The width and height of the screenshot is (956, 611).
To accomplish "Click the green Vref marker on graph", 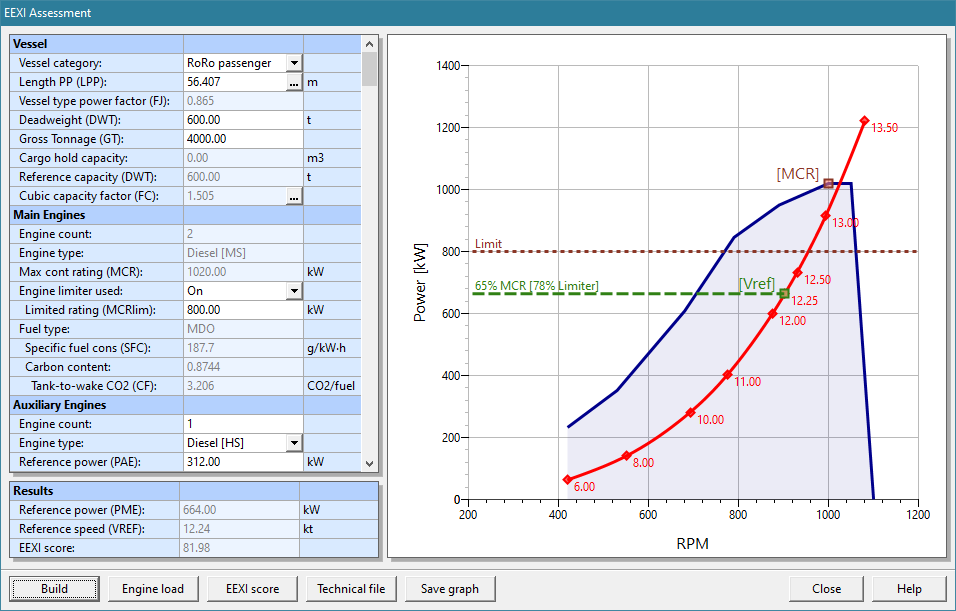I will (x=784, y=293).
